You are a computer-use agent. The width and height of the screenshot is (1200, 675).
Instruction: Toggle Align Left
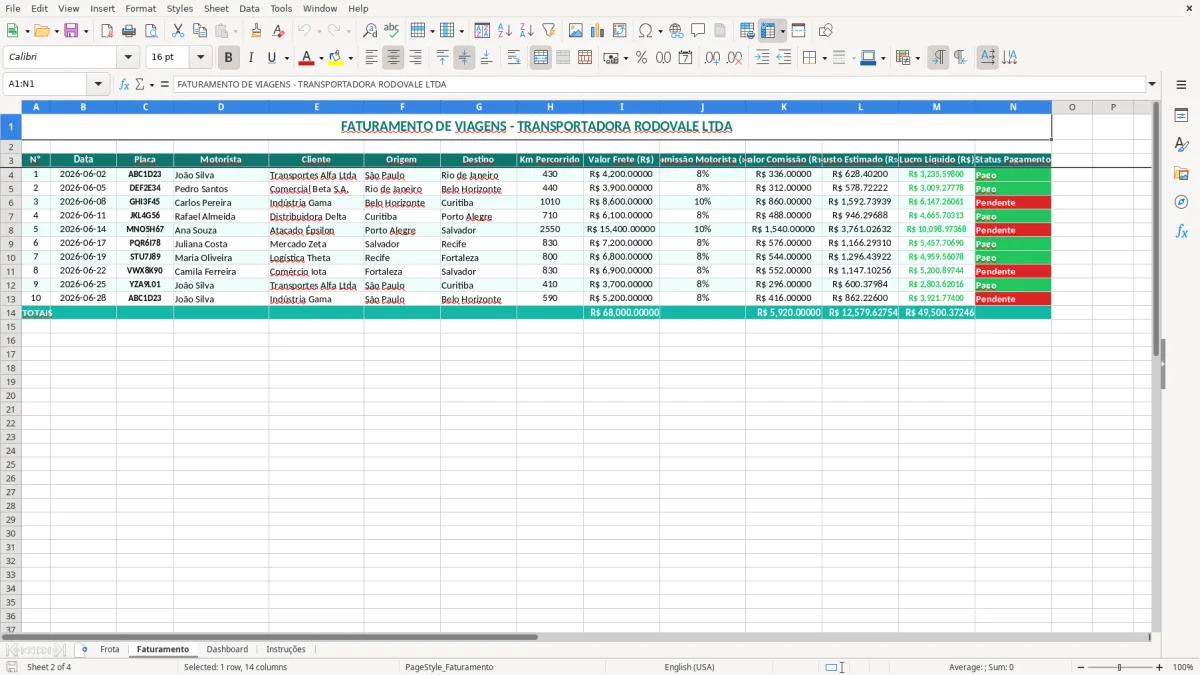(371, 58)
